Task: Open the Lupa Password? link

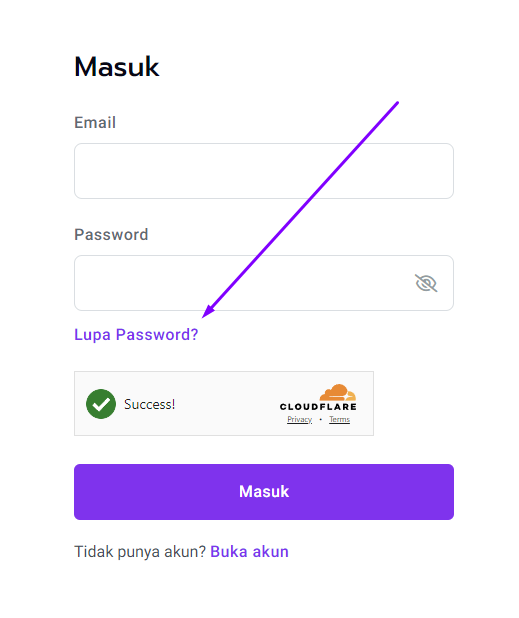Action: [136, 335]
